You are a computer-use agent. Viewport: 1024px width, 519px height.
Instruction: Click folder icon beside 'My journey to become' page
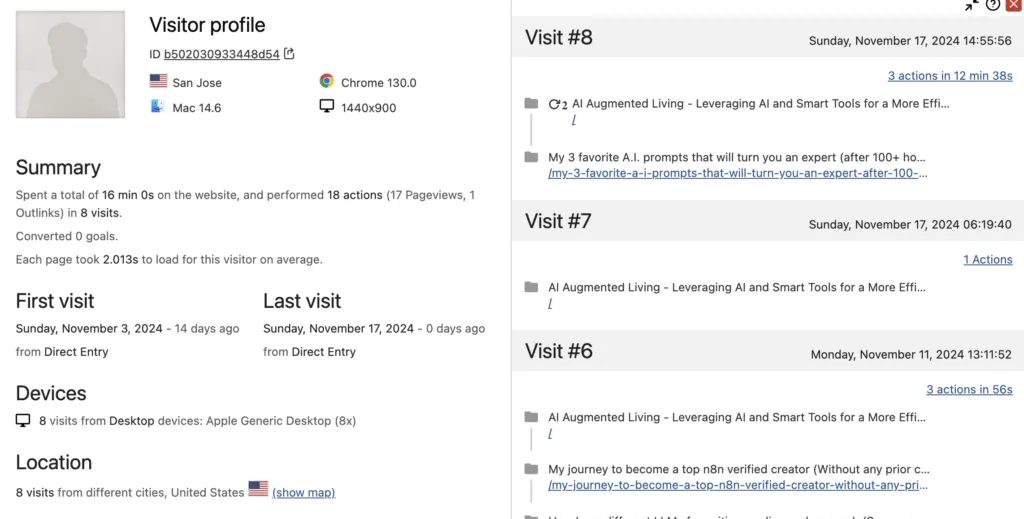click(531, 469)
